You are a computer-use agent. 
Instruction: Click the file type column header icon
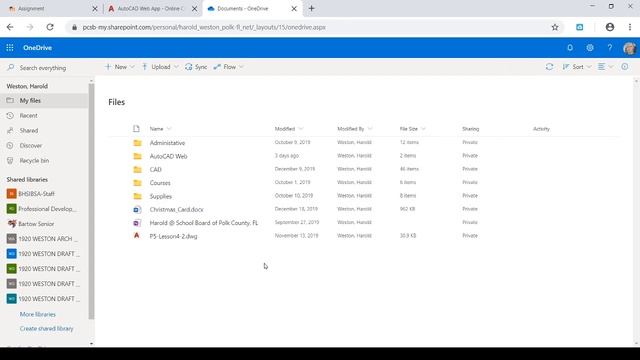point(136,129)
